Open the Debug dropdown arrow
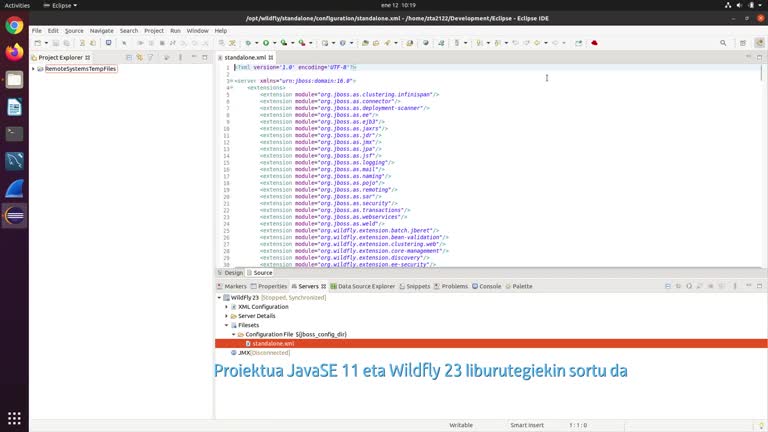This screenshot has width=768, height=432. 257,43
